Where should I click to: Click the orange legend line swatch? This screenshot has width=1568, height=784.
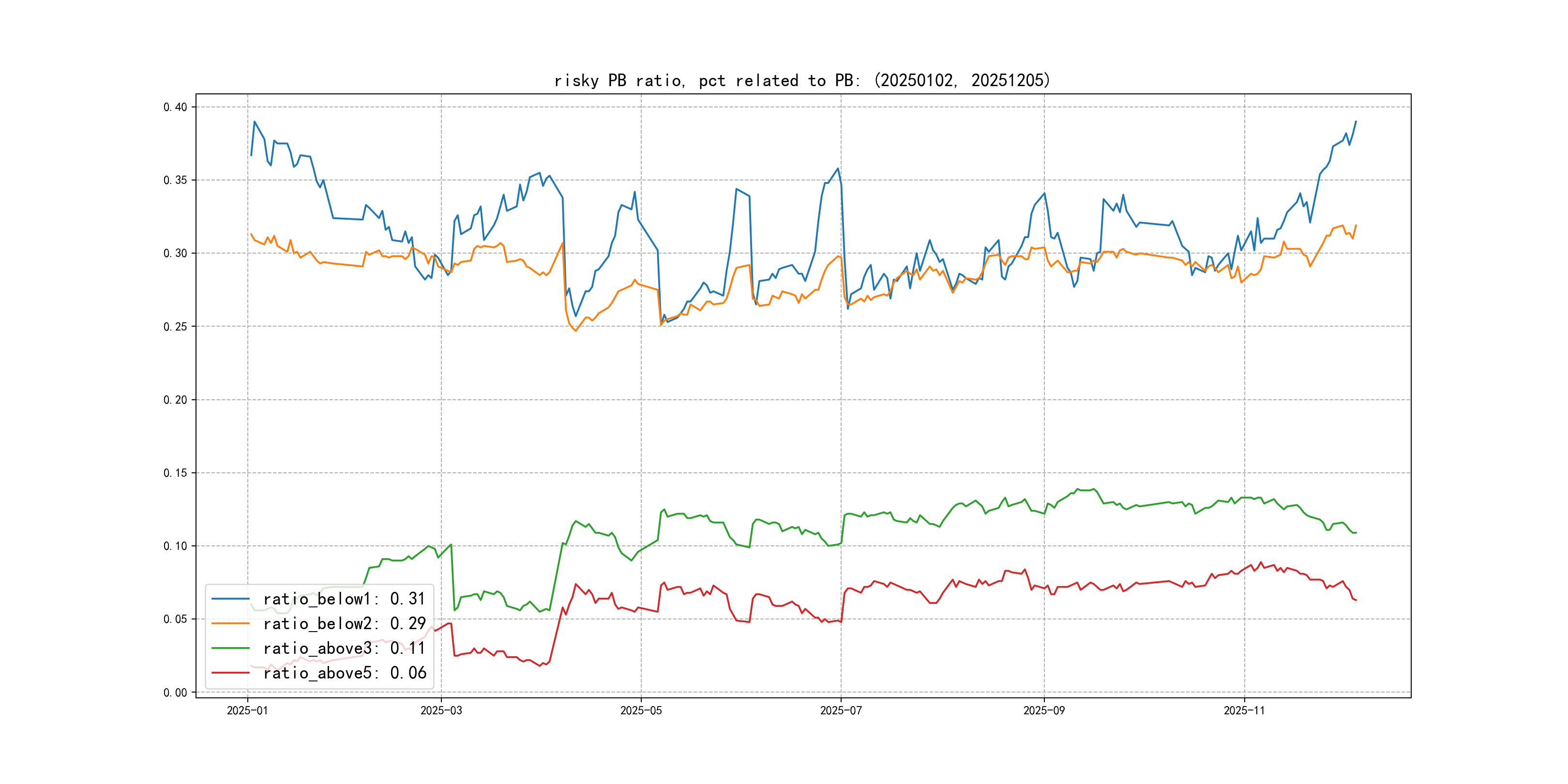coord(230,624)
